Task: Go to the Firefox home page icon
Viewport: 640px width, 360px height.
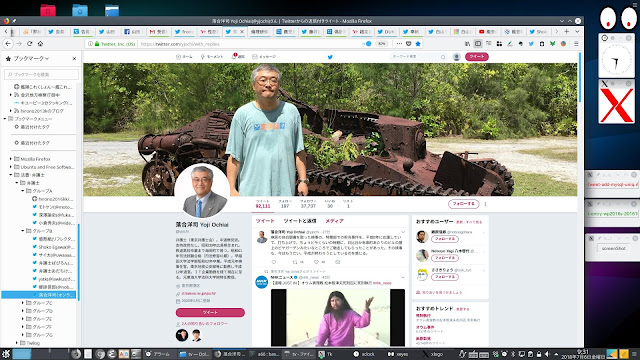Action: [x=40, y=44]
